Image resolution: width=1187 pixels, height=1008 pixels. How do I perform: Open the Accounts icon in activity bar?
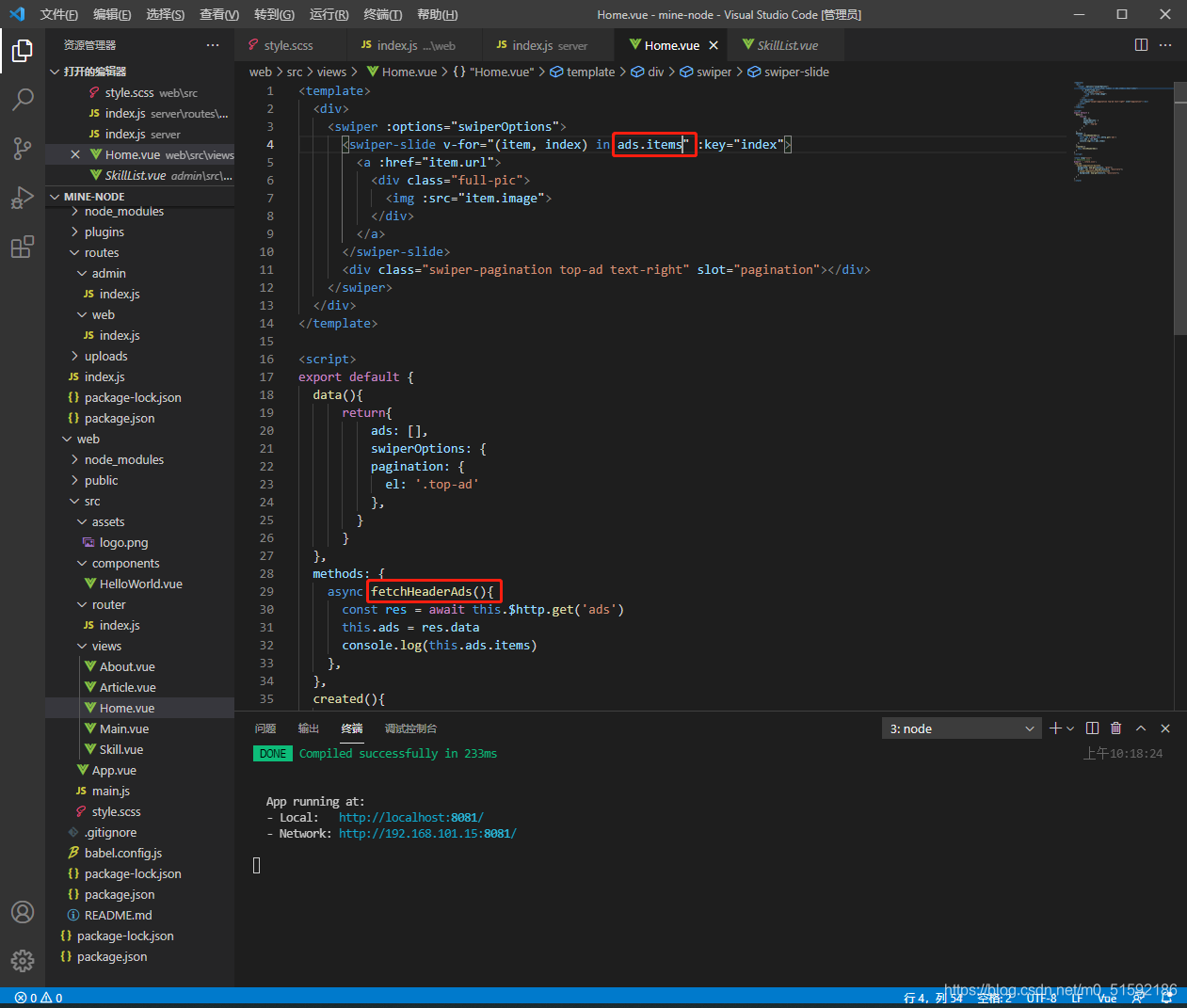pyautogui.click(x=23, y=912)
